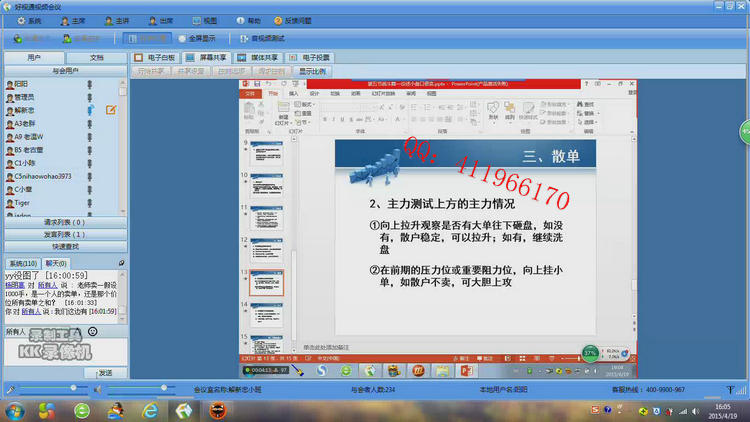Click the 音视频测试 audio-video test button
Image resolution: width=750 pixels, height=422 pixels.
263,38
